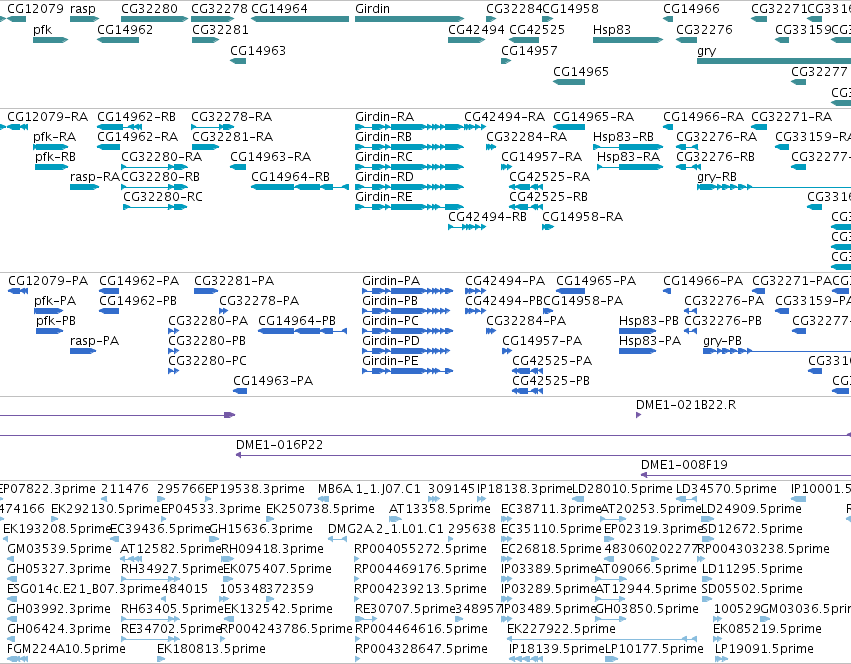Select transcript rasp-RA
Viewport: 851px width, 664px height.
pos(94,177)
